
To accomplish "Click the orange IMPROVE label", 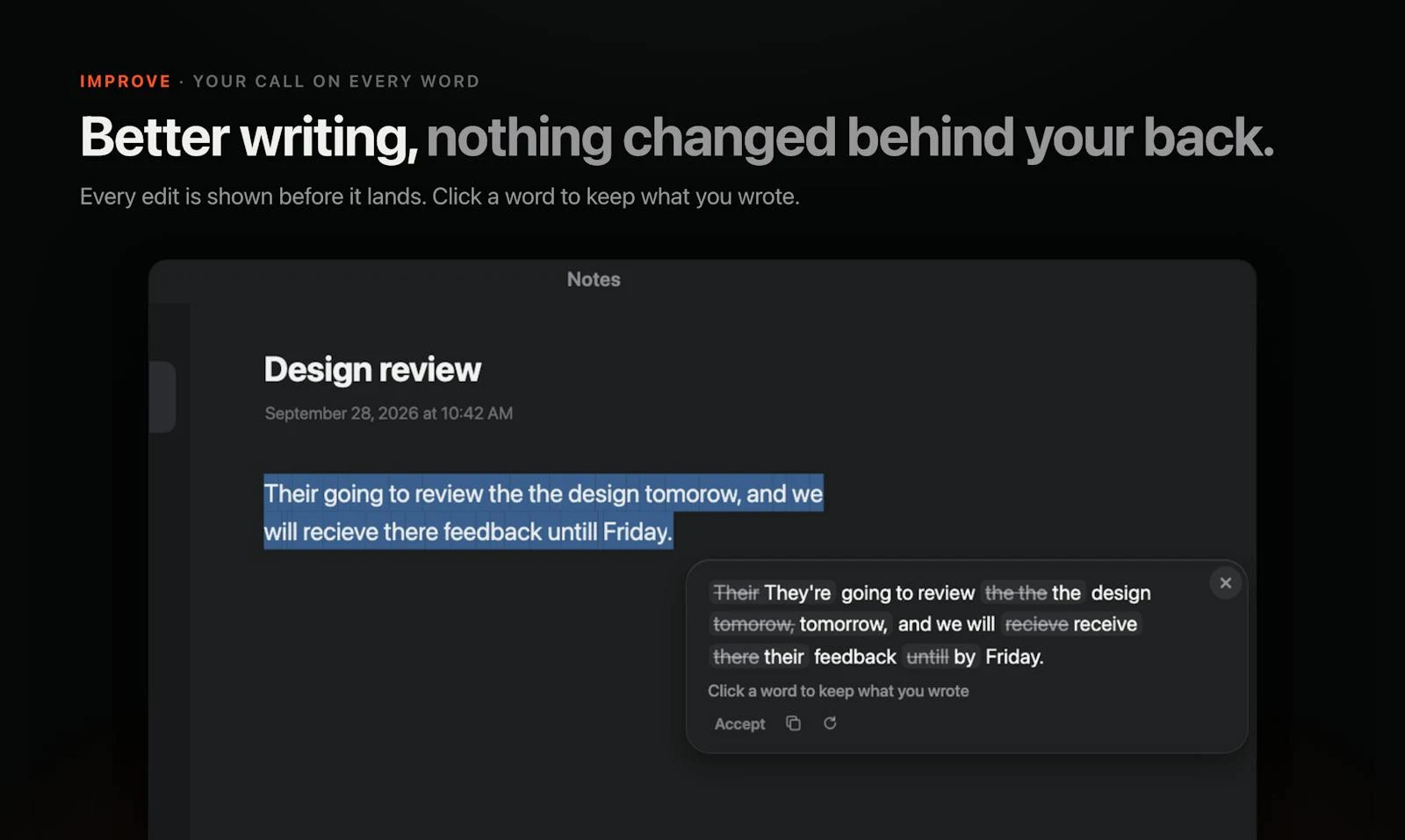I will point(126,82).
